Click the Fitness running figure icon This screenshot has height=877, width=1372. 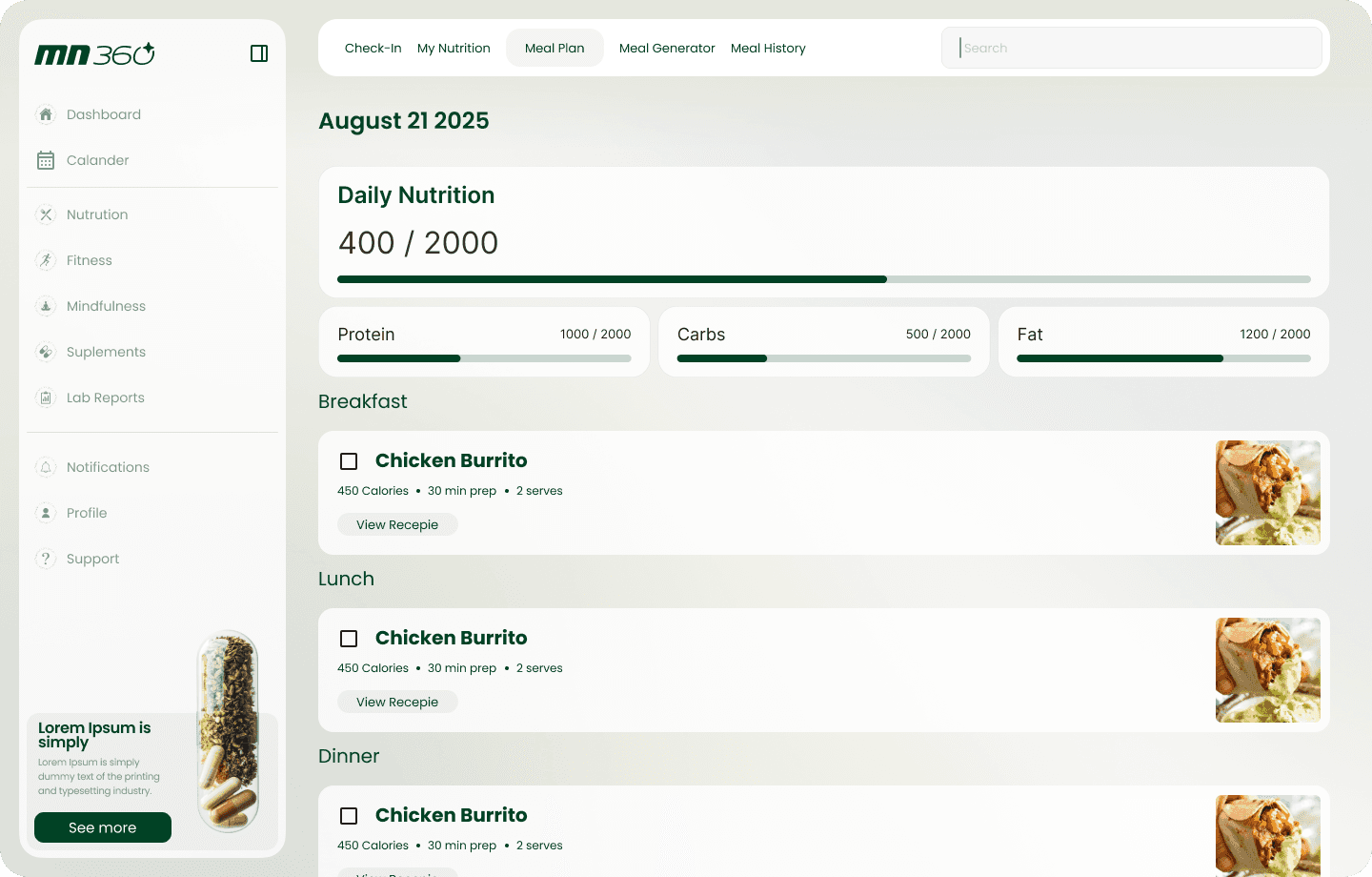coord(46,260)
